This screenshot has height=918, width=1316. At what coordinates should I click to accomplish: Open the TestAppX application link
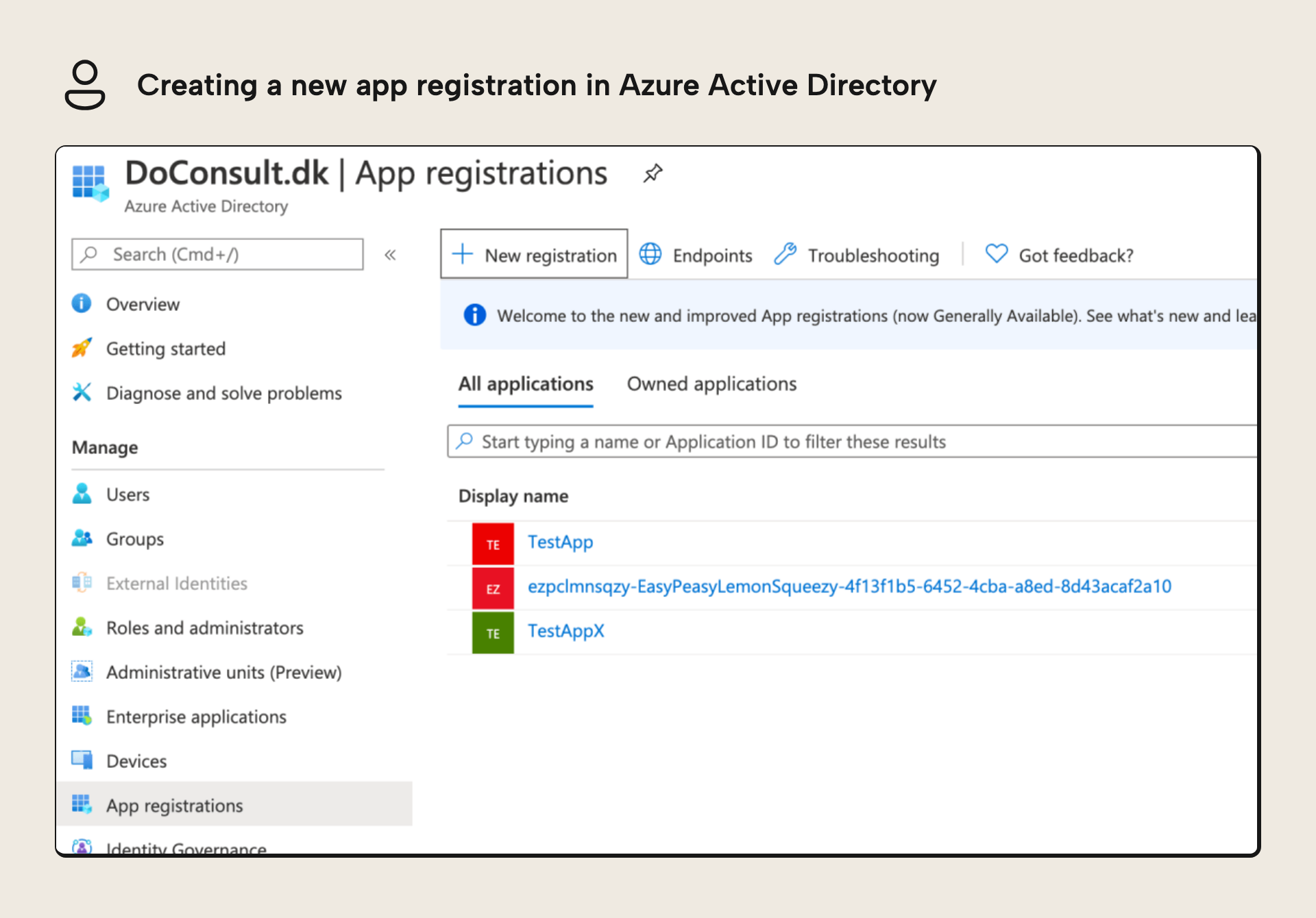(565, 631)
